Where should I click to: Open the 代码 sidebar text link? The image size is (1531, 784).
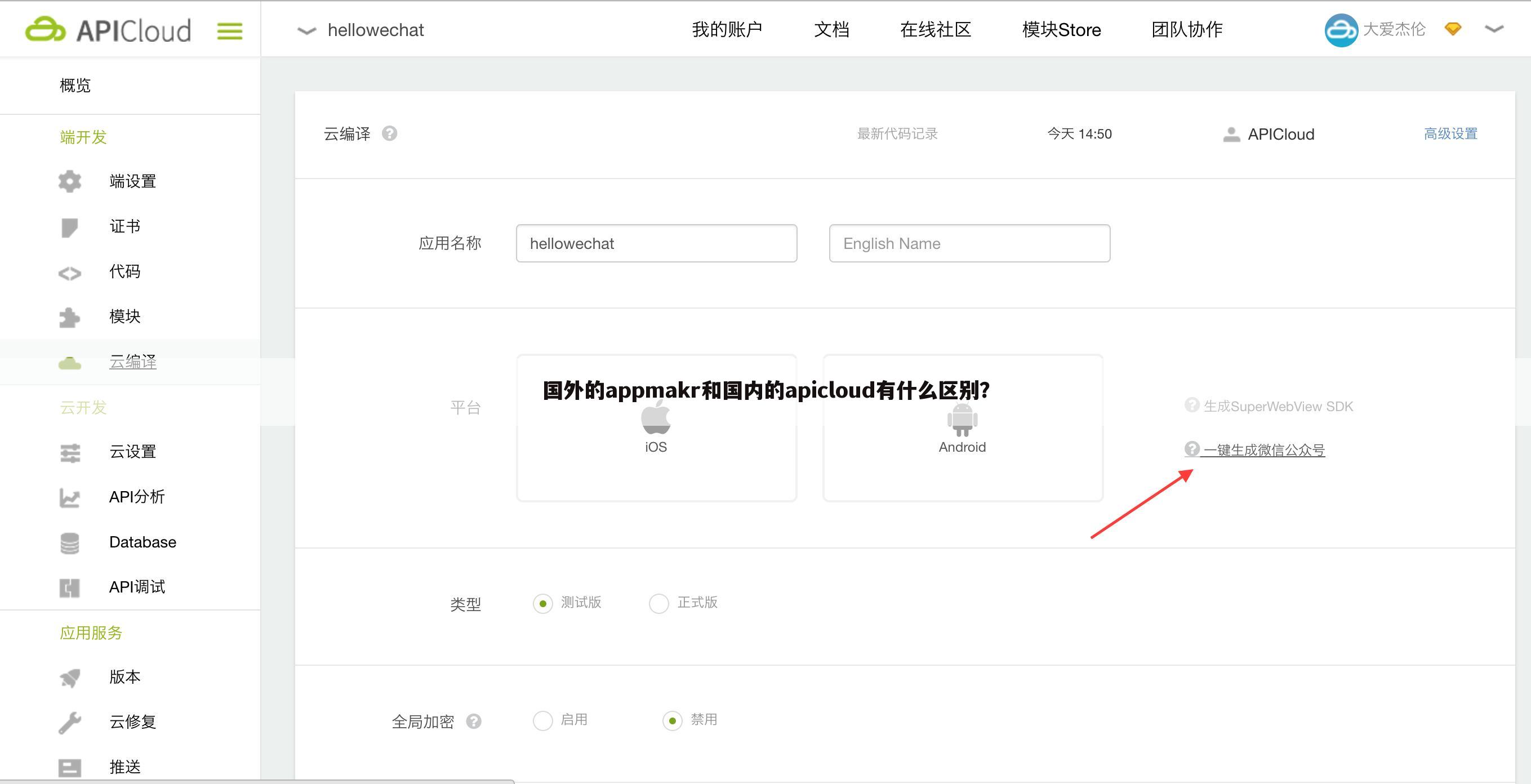coord(125,271)
